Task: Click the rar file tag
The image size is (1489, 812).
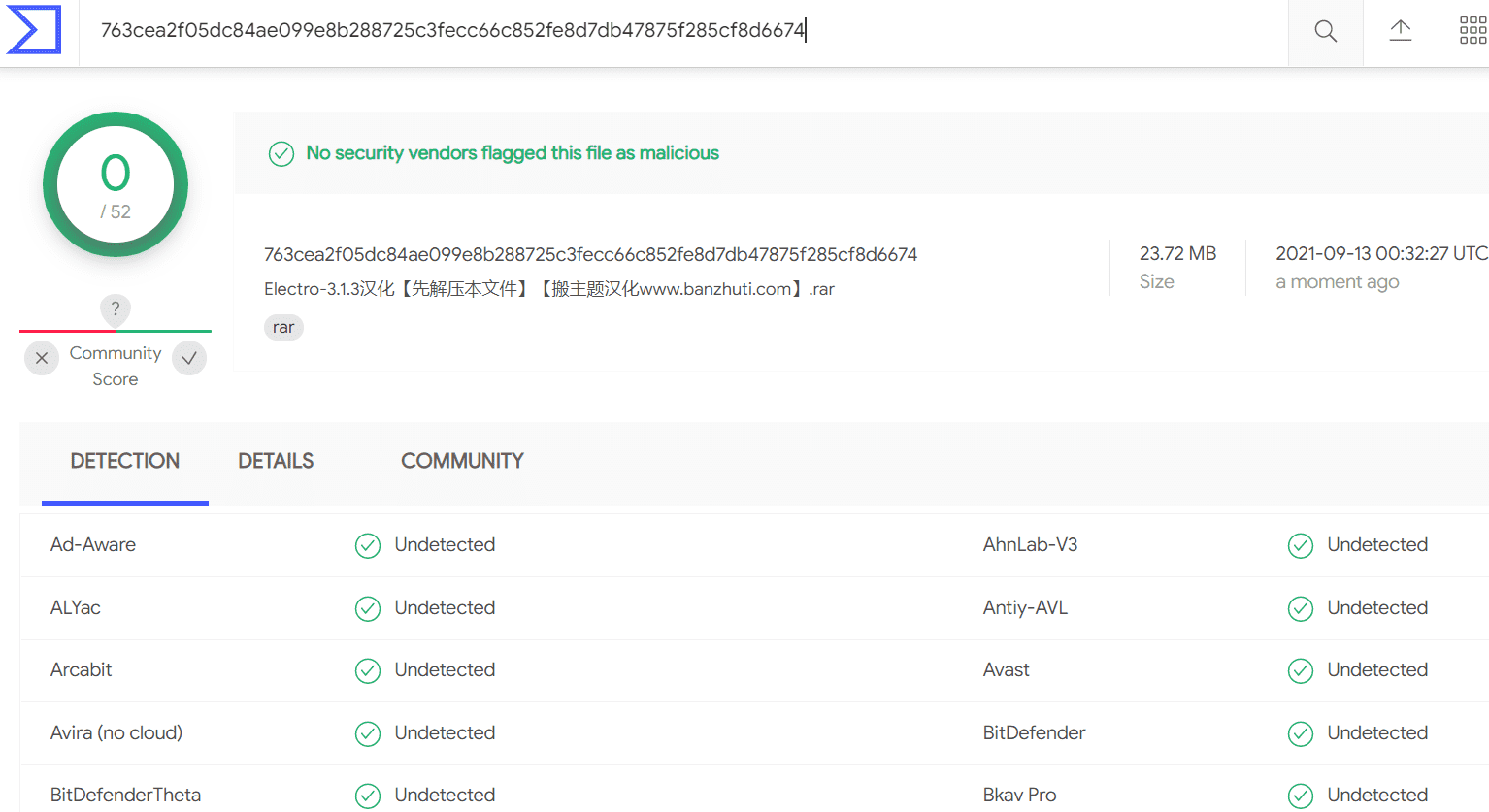Action: 283,327
